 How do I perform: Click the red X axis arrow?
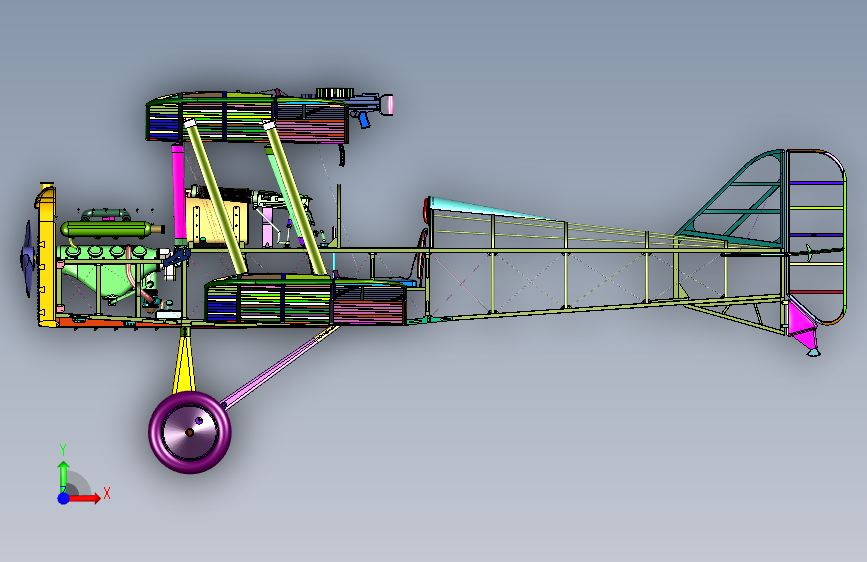tap(83, 498)
